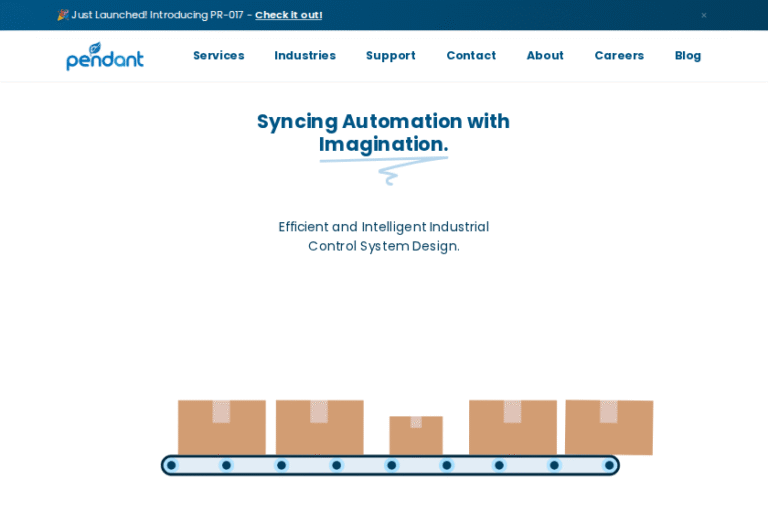Open the Services menu

coord(218,56)
